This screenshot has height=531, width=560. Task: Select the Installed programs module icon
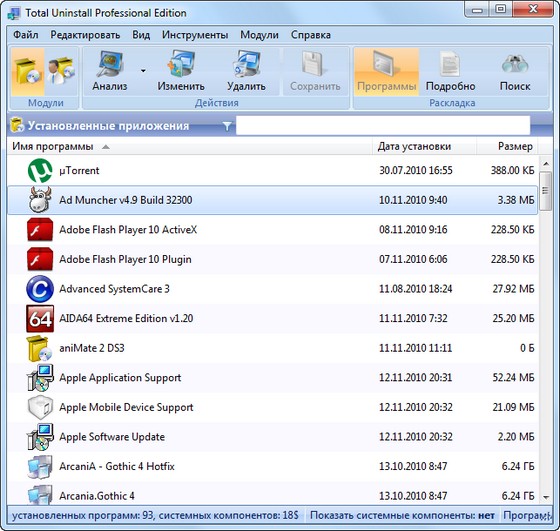tap(27, 72)
